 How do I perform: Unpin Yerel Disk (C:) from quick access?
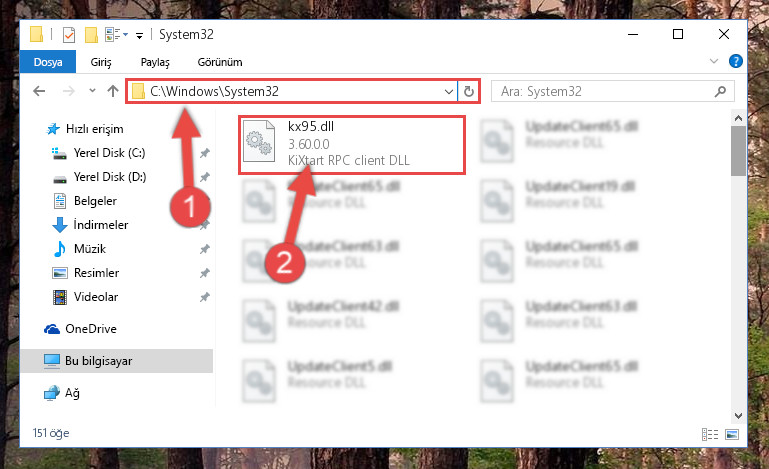(x=205, y=153)
